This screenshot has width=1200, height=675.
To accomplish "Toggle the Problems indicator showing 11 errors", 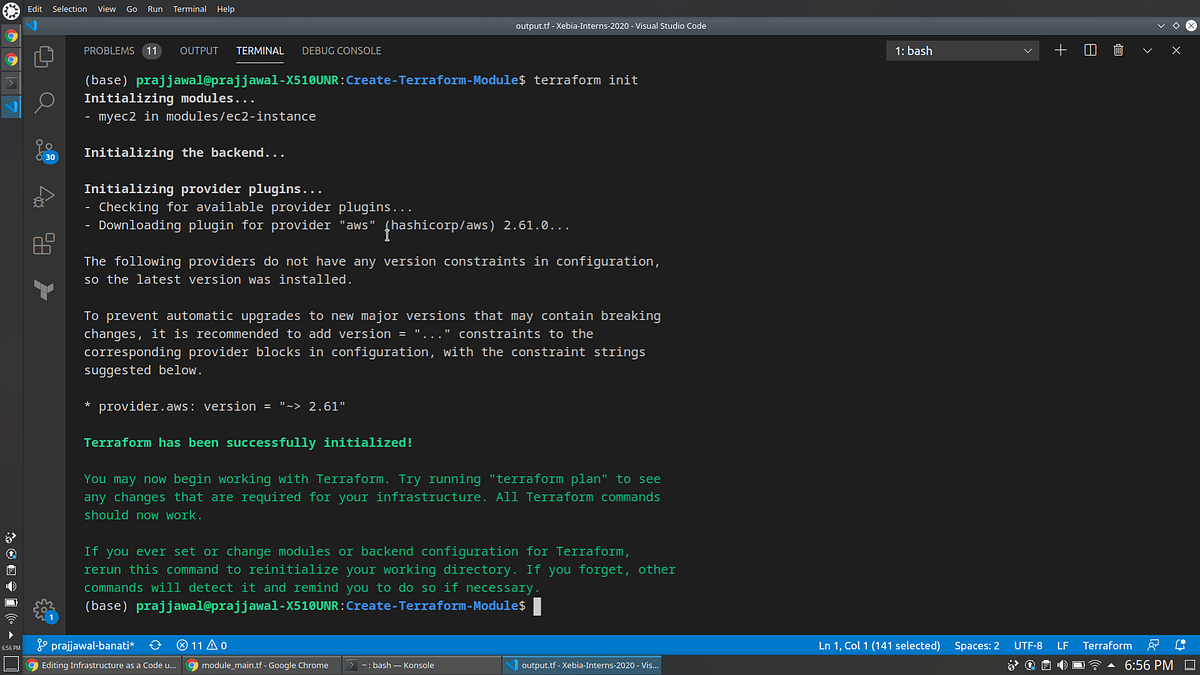I will 195,645.
